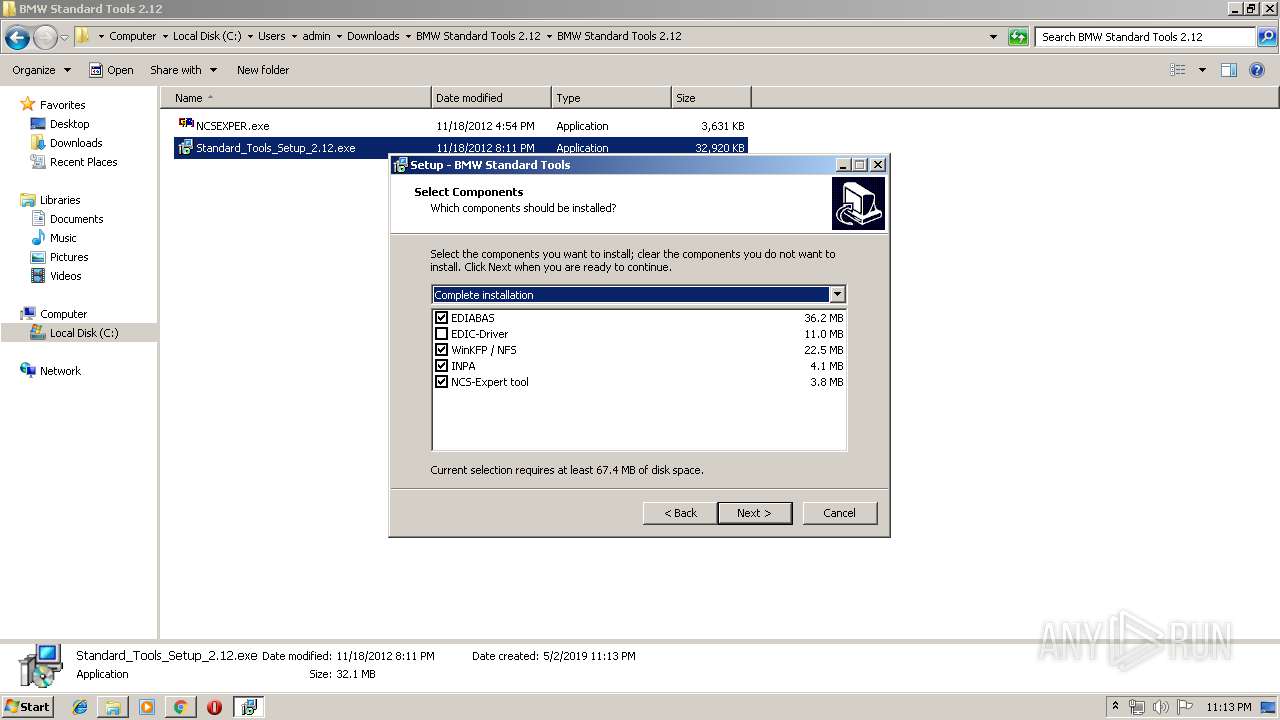Sort by Date modified column
1280x720 pixels.
(491, 98)
